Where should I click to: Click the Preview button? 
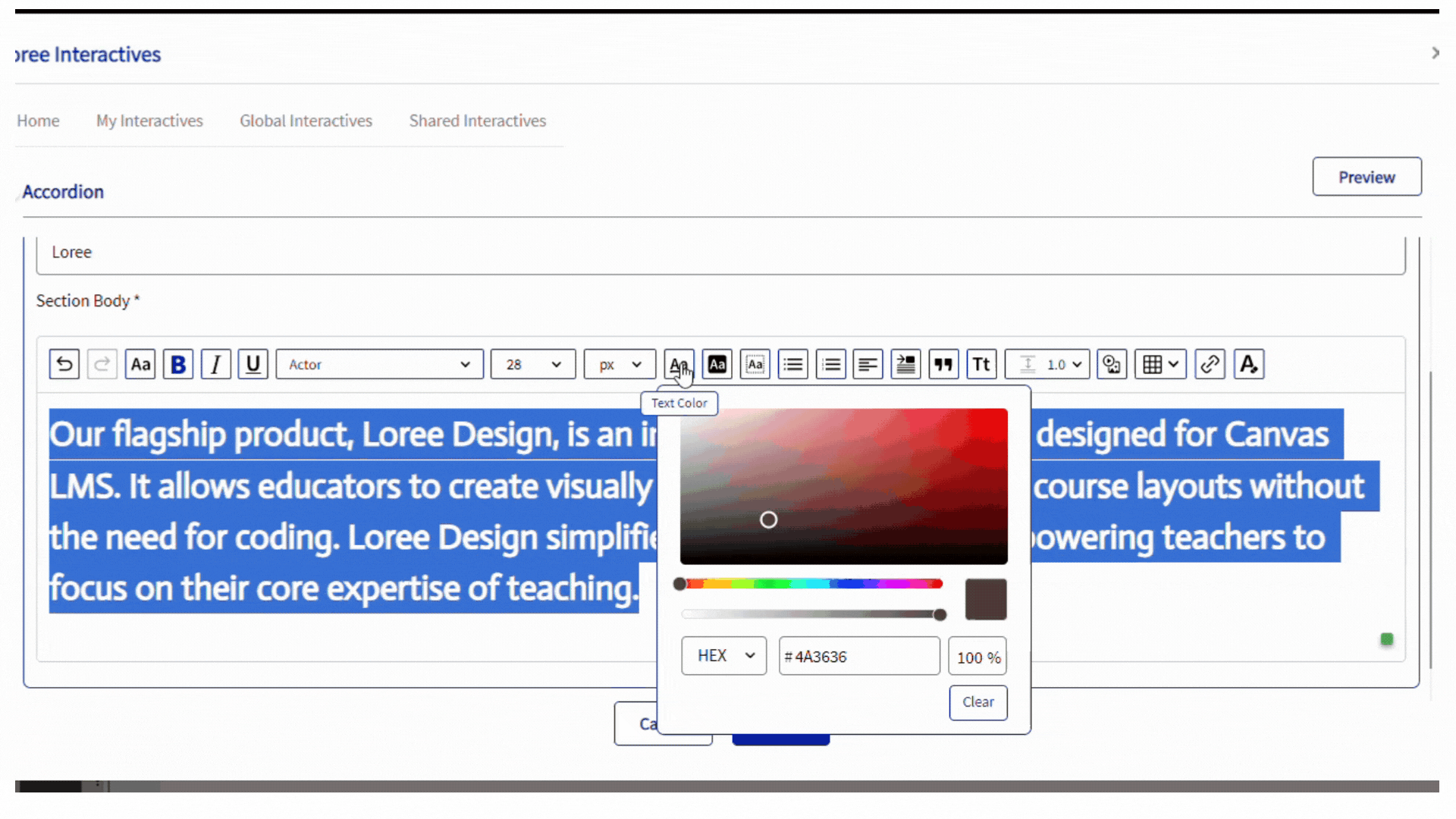click(1367, 177)
